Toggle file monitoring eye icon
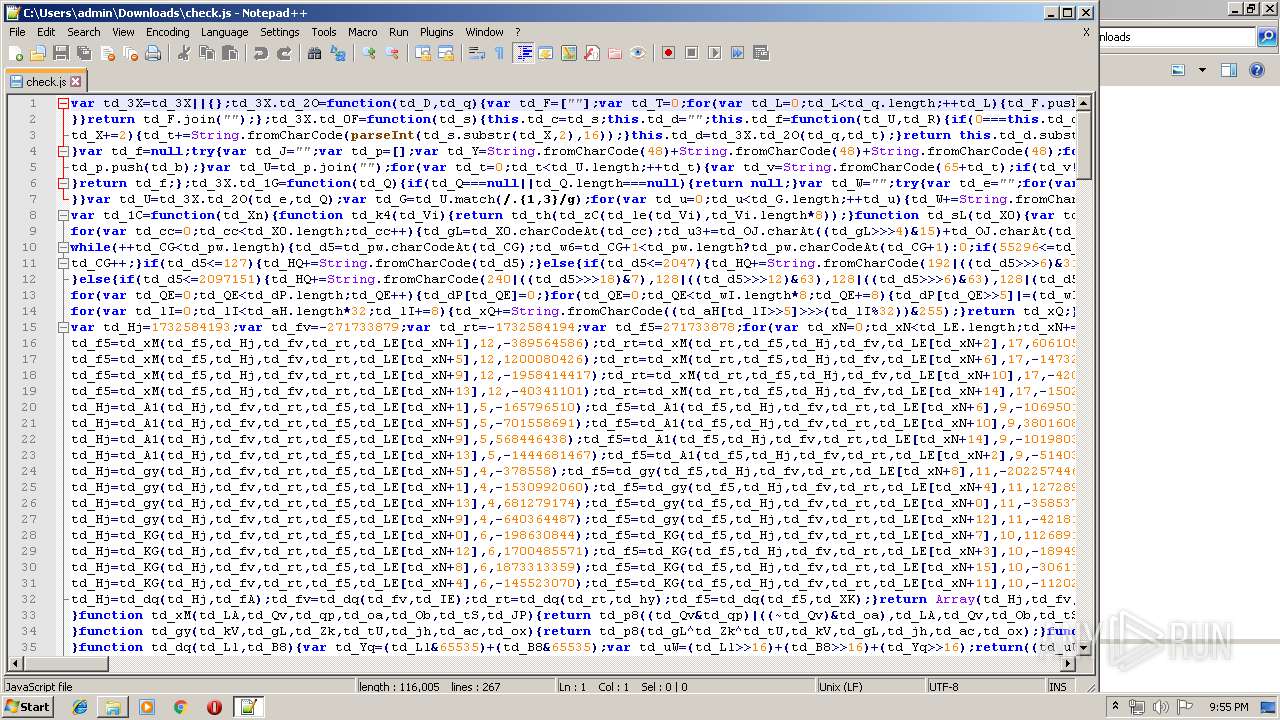 [x=638, y=53]
